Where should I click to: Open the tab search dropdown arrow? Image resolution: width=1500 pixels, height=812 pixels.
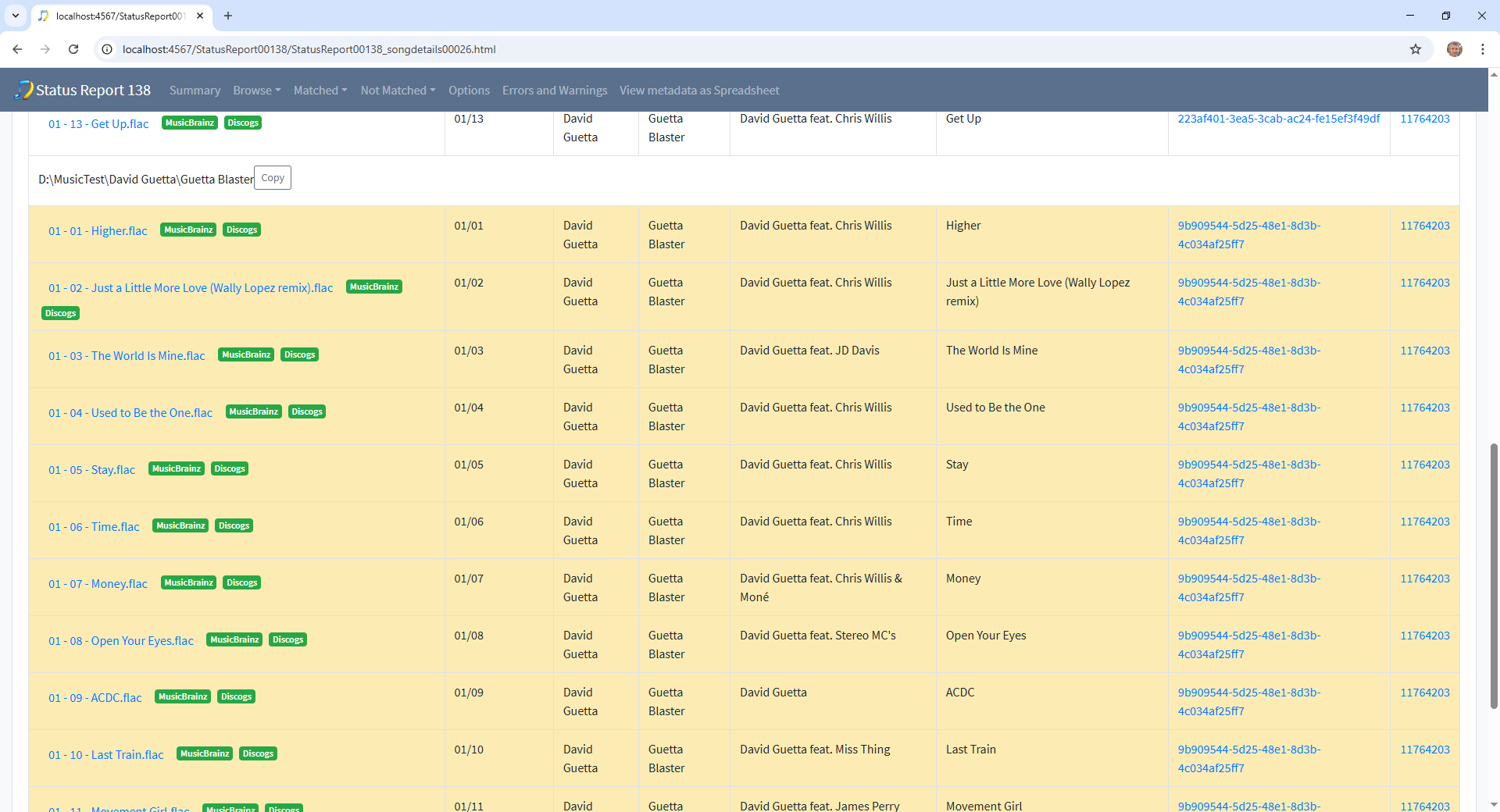[15, 16]
